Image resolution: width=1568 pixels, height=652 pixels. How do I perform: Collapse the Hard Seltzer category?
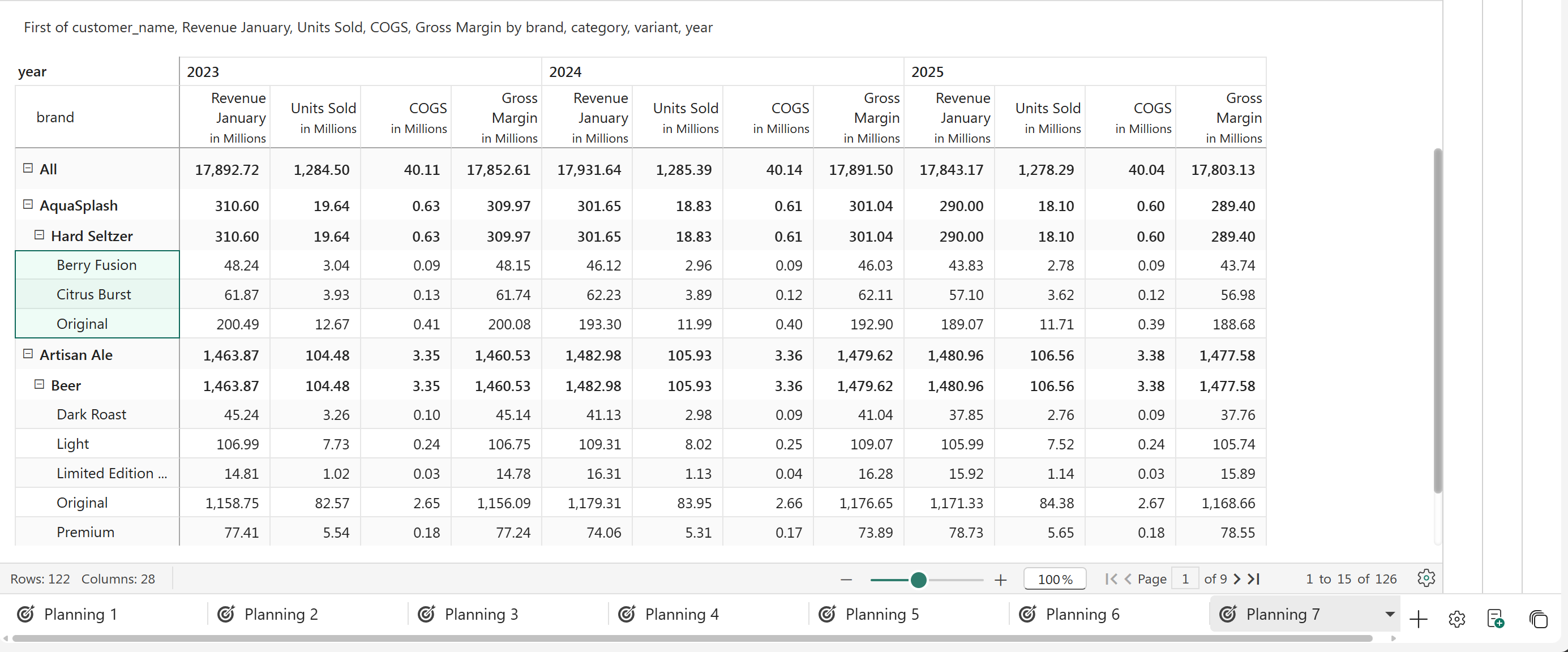40,235
